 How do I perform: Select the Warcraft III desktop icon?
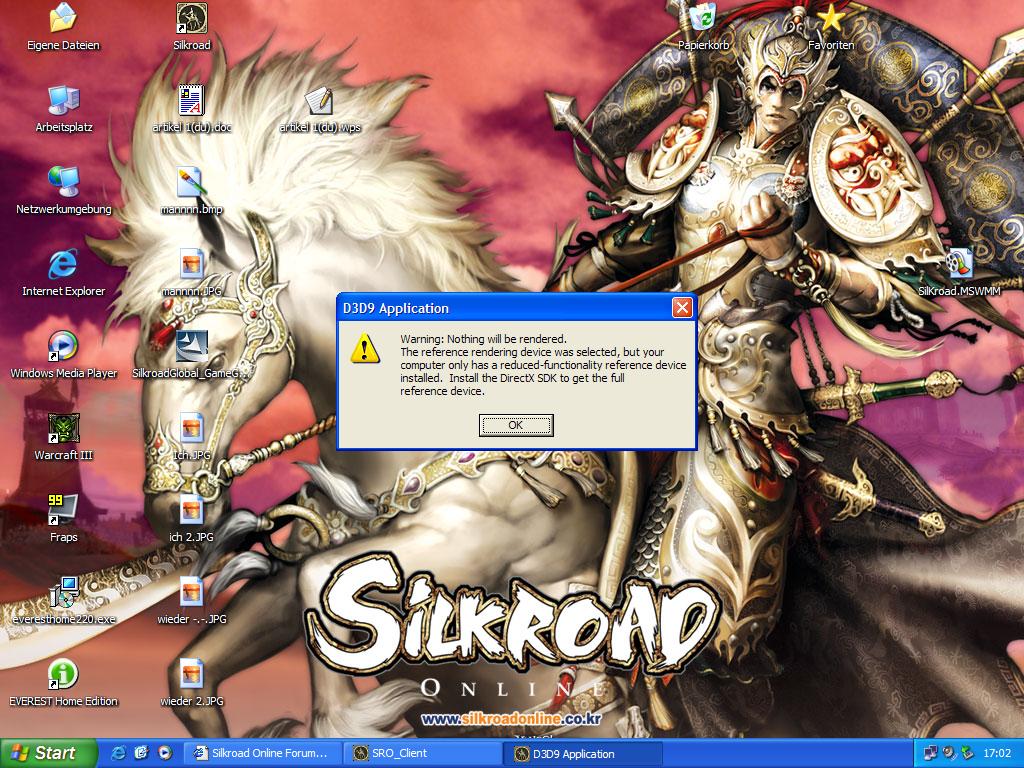63,429
